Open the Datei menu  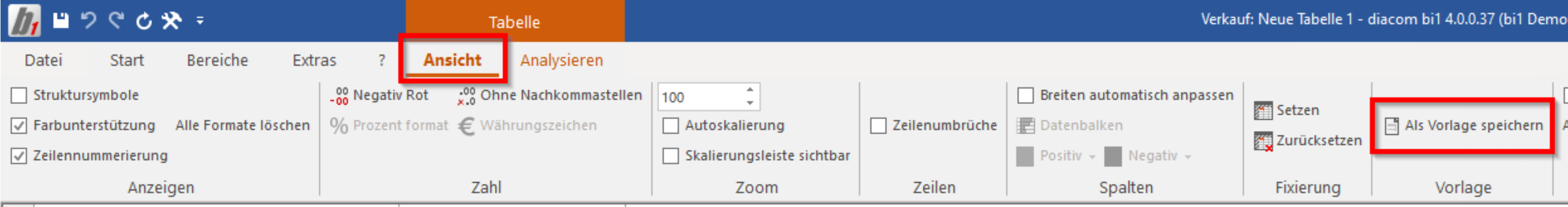click(x=43, y=61)
